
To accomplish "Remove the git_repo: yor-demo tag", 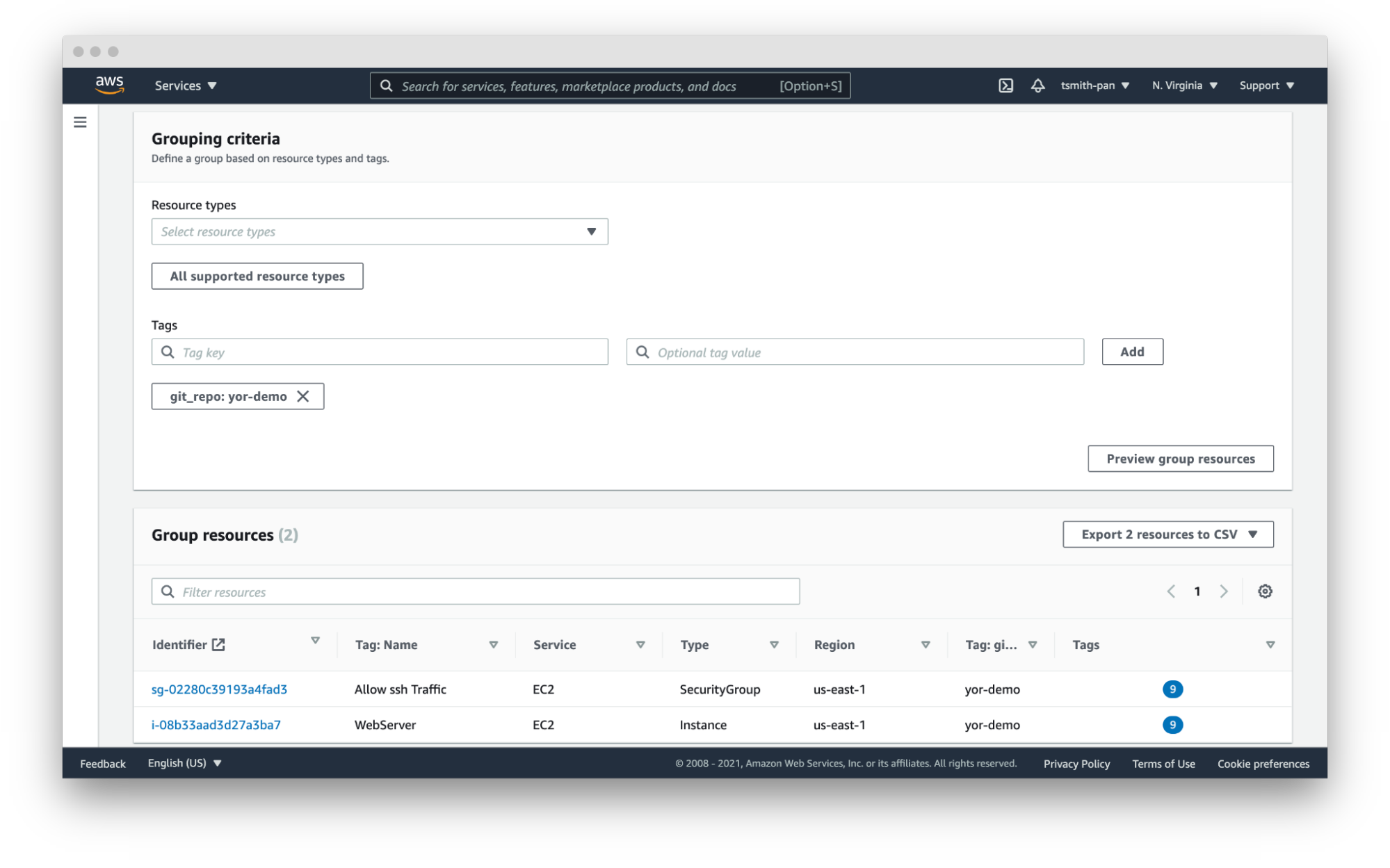I will 303,396.
